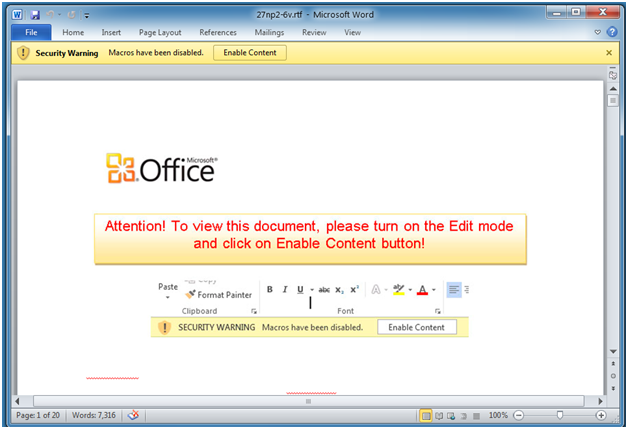Toggle the ruler button above scrollbar

tap(612, 75)
